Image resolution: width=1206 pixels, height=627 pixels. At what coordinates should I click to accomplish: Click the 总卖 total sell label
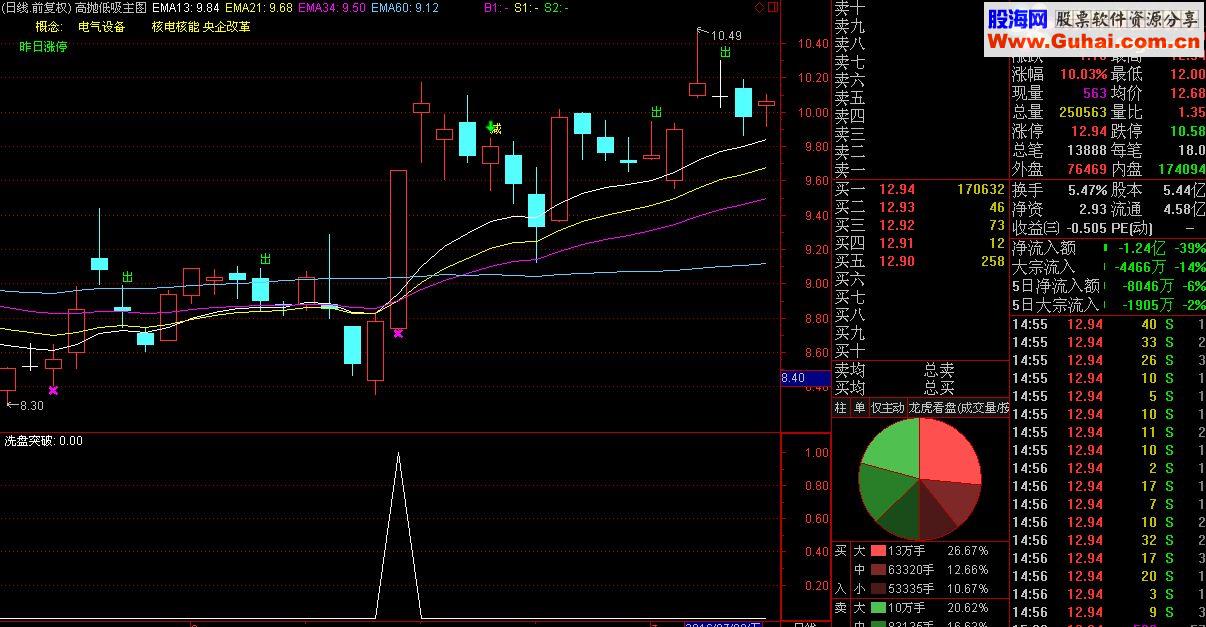(939, 371)
